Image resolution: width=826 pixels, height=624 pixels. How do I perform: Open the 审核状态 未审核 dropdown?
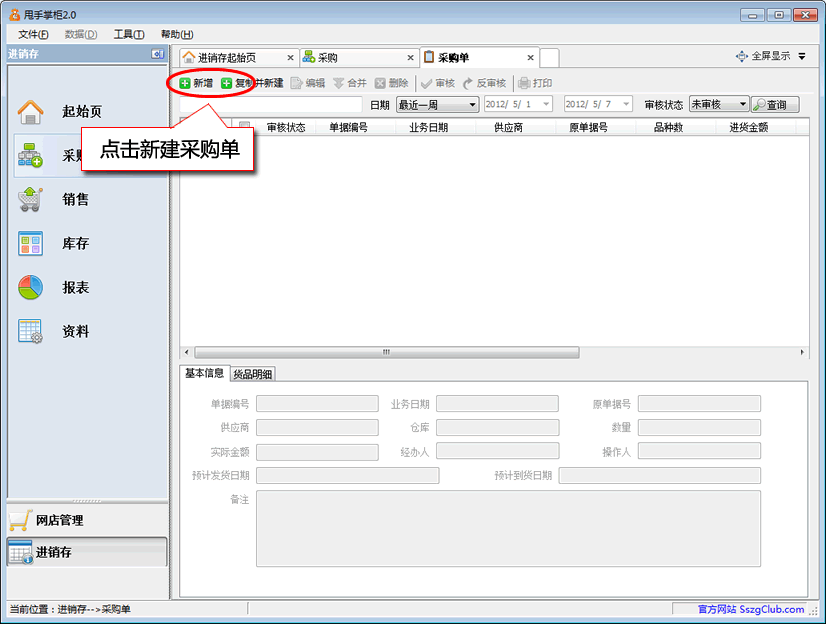pyautogui.click(x=719, y=104)
